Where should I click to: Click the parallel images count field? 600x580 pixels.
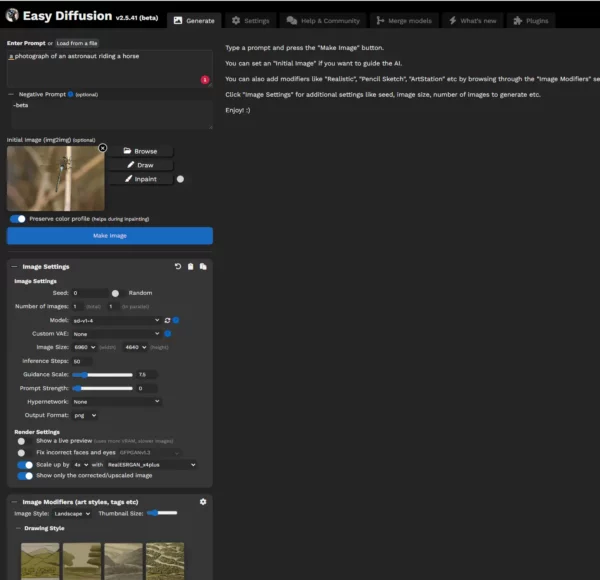pos(114,306)
